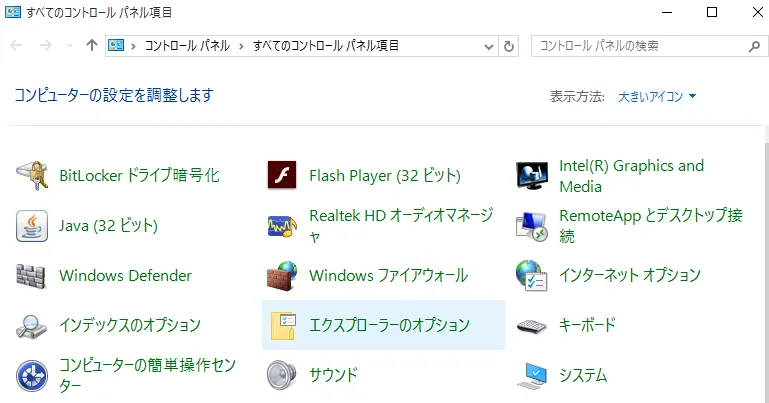Open the Intel(R) Graphics and Media link
Viewport: 769px width, 403px height.
[631, 176]
